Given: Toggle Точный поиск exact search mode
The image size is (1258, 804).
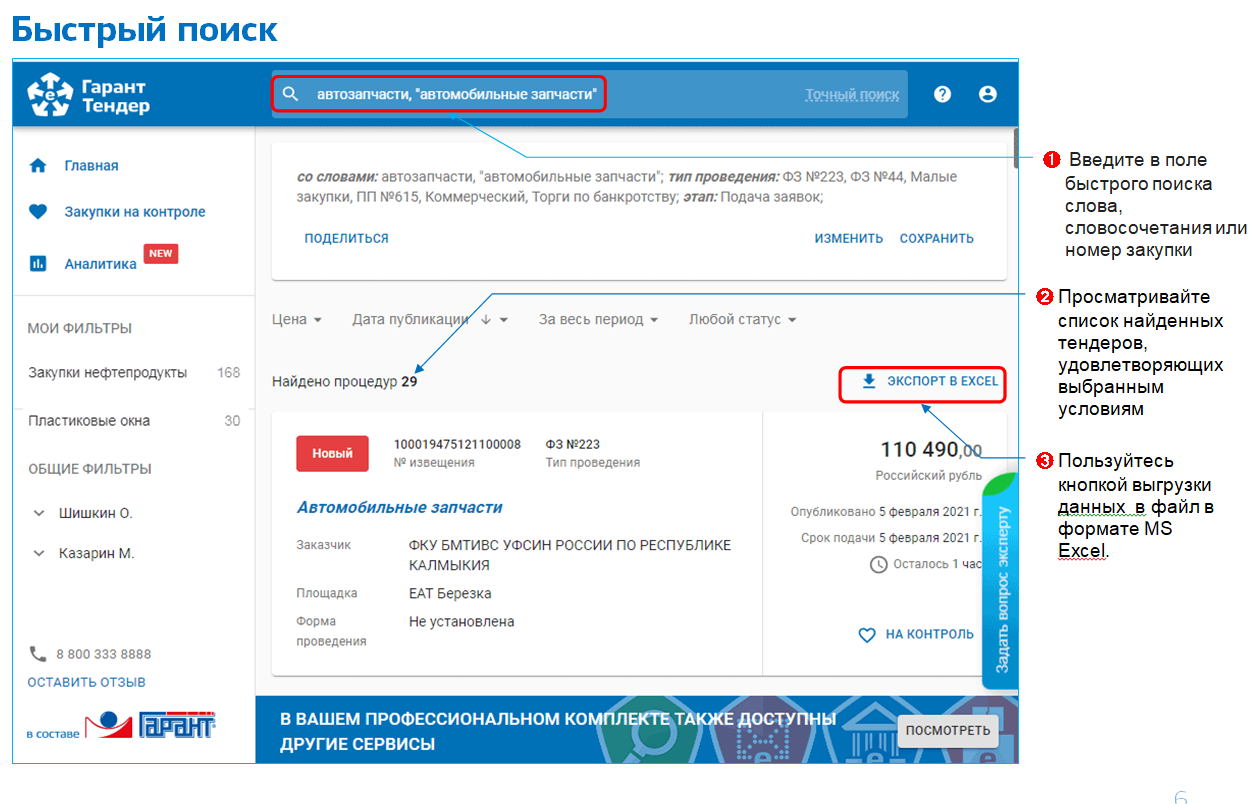Looking at the screenshot, I should click(852, 95).
